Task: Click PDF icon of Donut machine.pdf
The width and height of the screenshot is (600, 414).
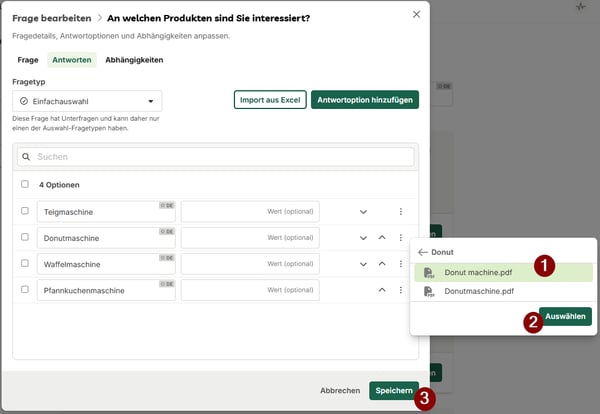Action: click(429, 273)
